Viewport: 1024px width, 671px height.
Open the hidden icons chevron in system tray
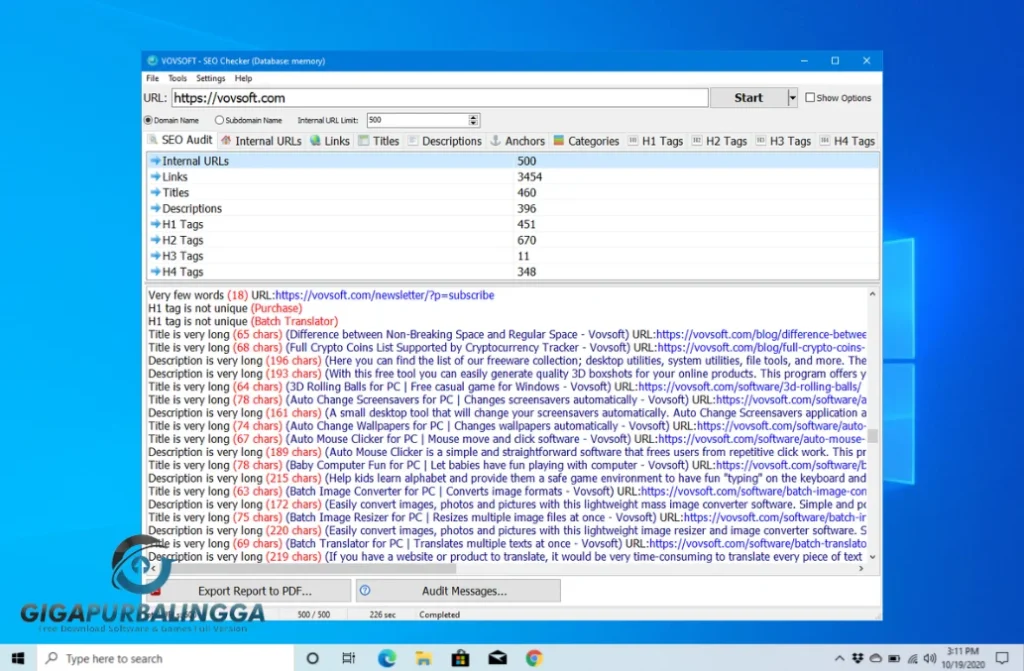(x=839, y=658)
